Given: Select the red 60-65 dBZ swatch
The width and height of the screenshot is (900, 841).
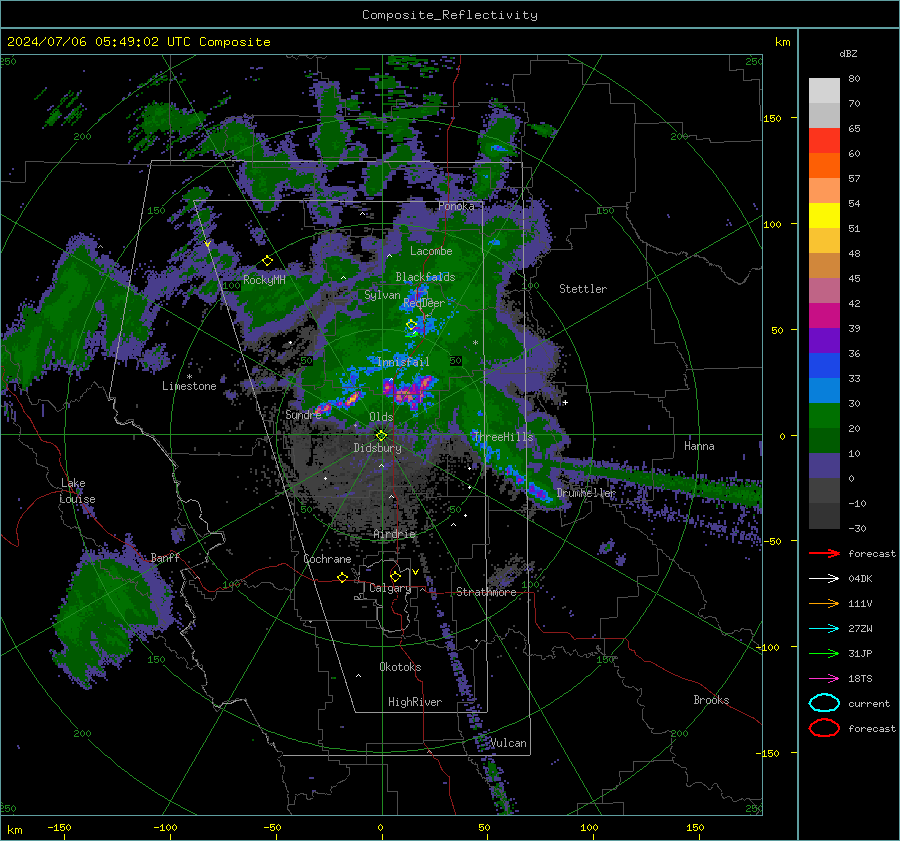Looking at the screenshot, I should (824, 141).
